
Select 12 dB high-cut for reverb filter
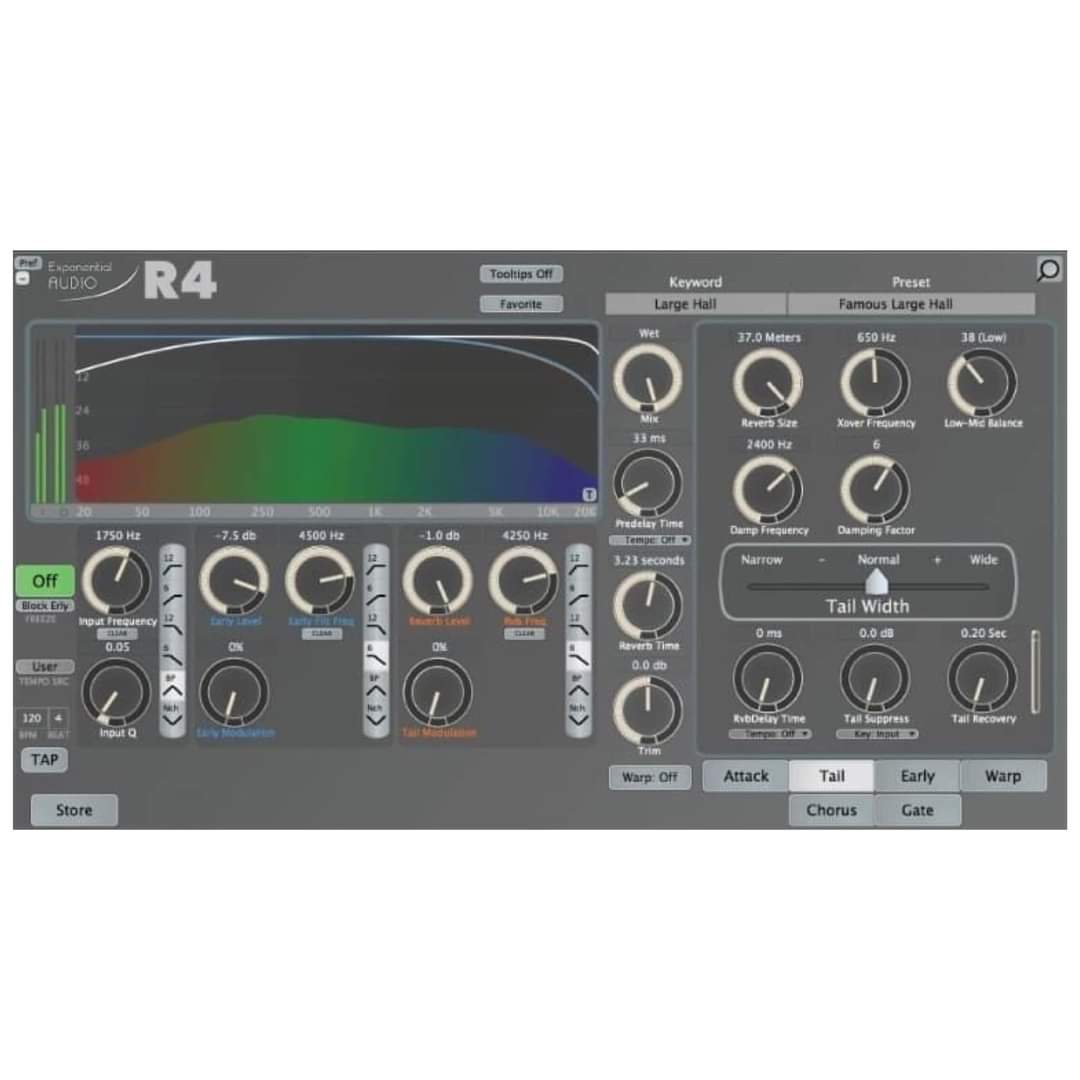pos(578,625)
